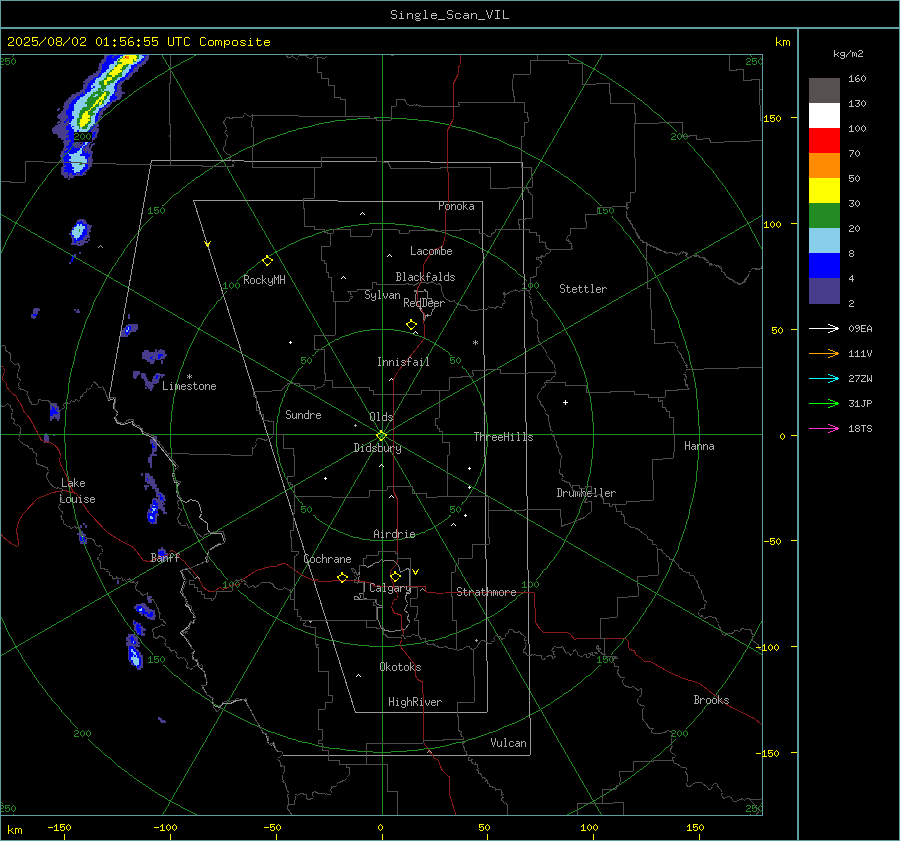Pick the green 20-30 legend swatch
900x841 pixels.
click(824, 216)
